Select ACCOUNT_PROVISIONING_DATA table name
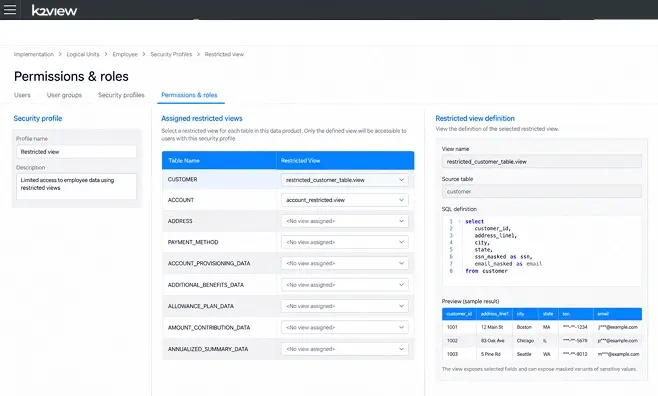 pos(209,263)
